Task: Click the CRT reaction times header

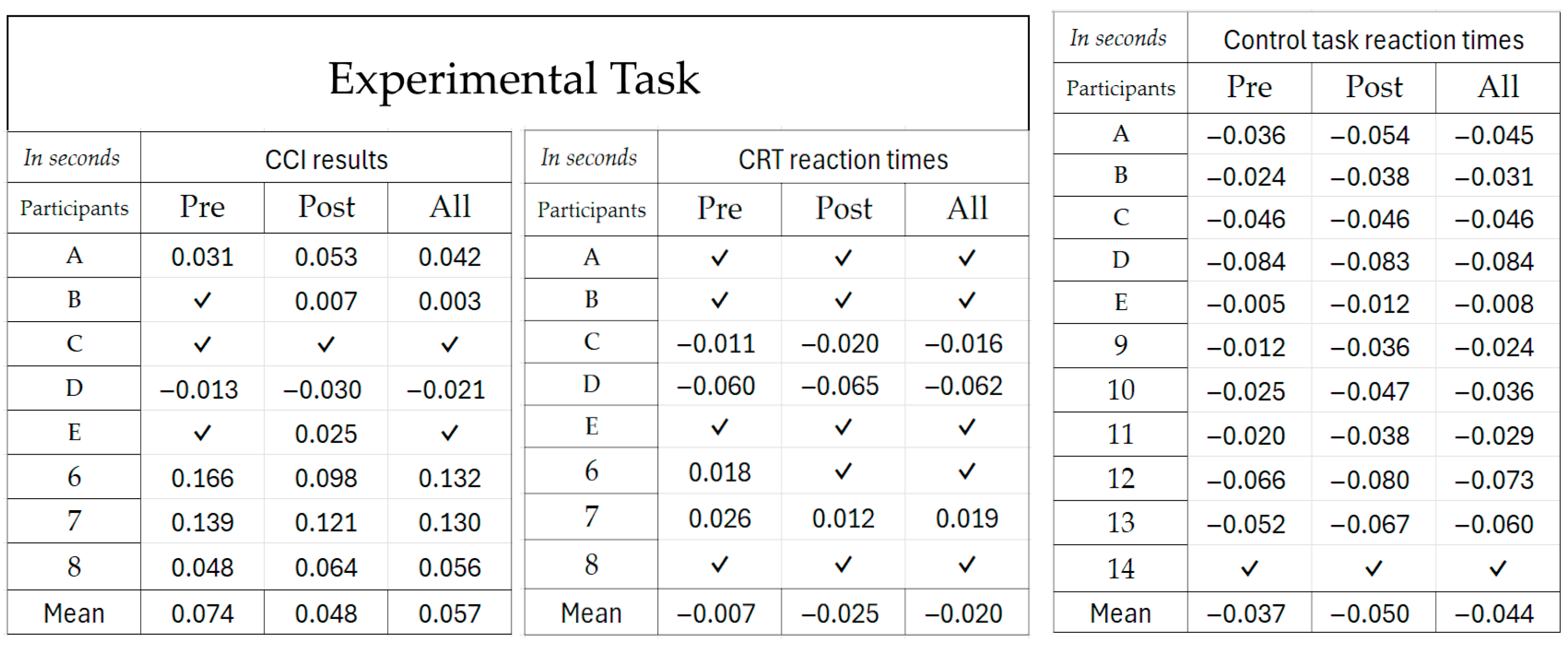Action: pos(843,159)
